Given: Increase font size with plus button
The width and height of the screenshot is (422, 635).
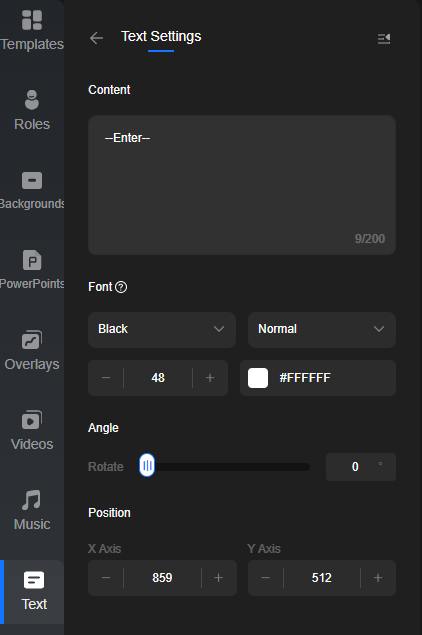Looking at the screenshot, I should coord(210,378).
